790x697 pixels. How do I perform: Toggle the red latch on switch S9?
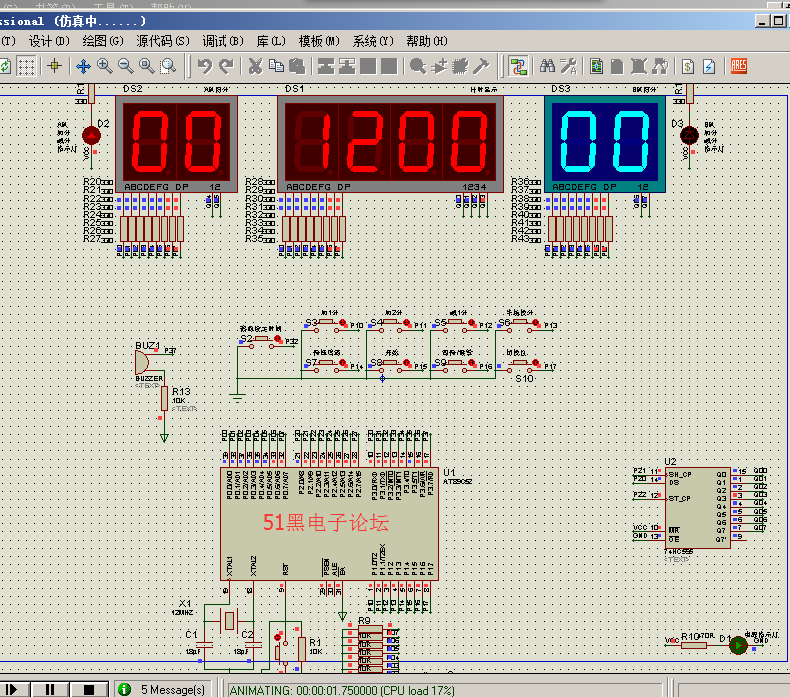click(472, 363)
